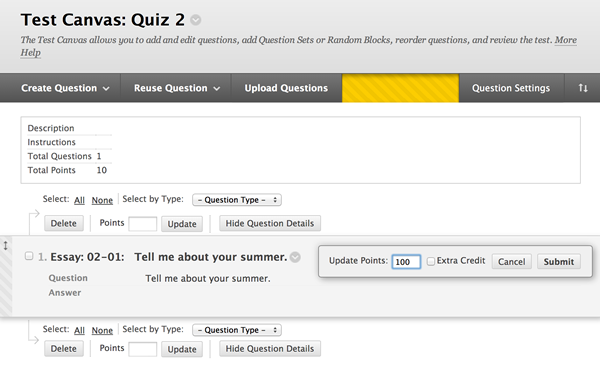Viewport: 600px width, 366px height.
Task: Focus the Update Points field showing 100
Action: tap(406, 261)
